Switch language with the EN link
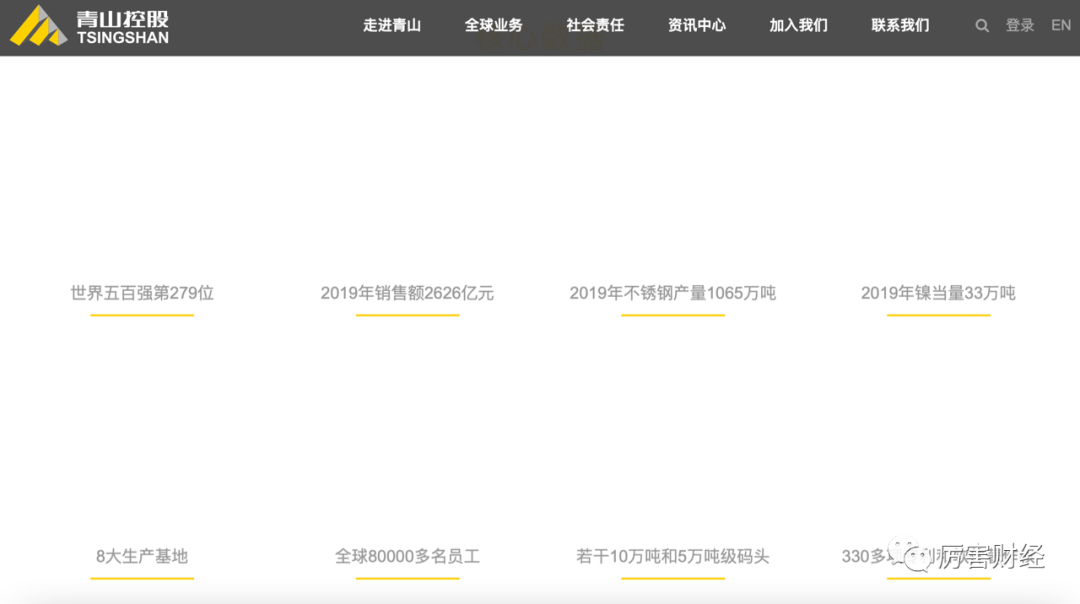1080x604 pixels. (x=1061, y=25)
